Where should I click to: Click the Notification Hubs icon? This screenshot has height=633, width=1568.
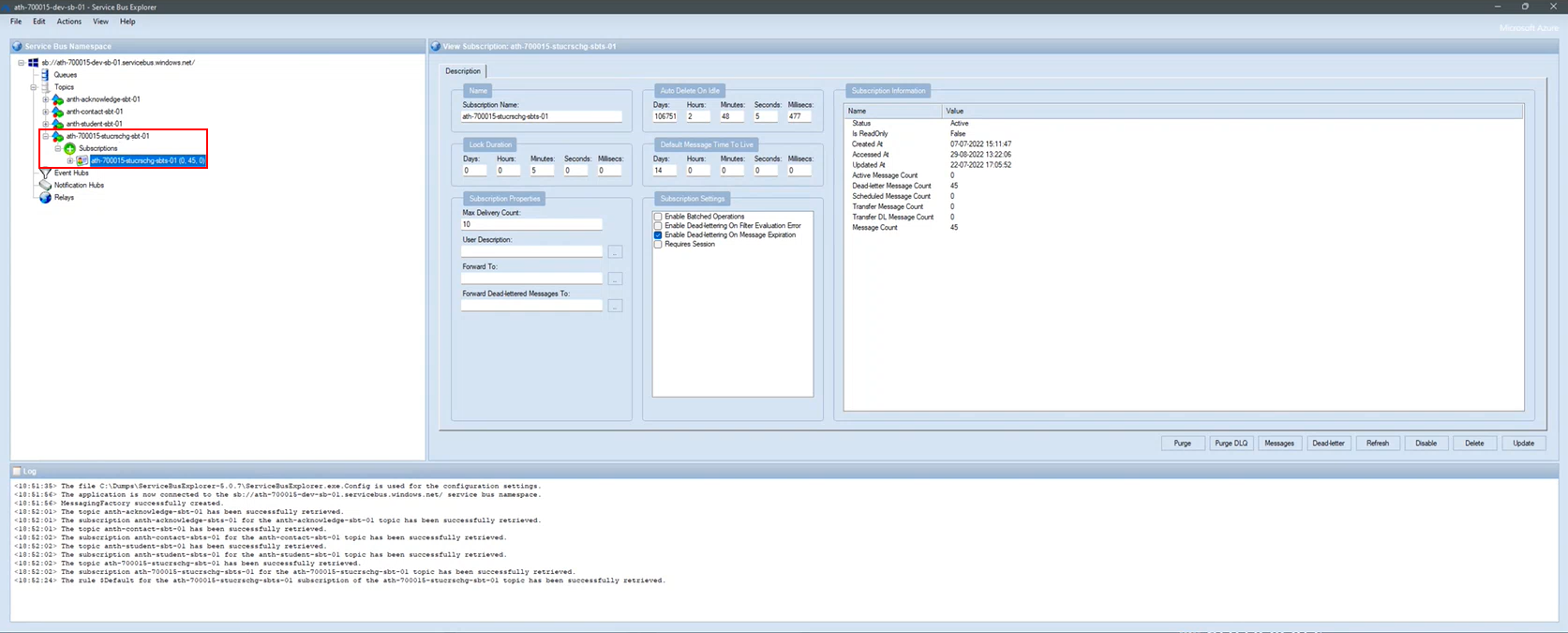pyautogui.click(x=45, y=186)
